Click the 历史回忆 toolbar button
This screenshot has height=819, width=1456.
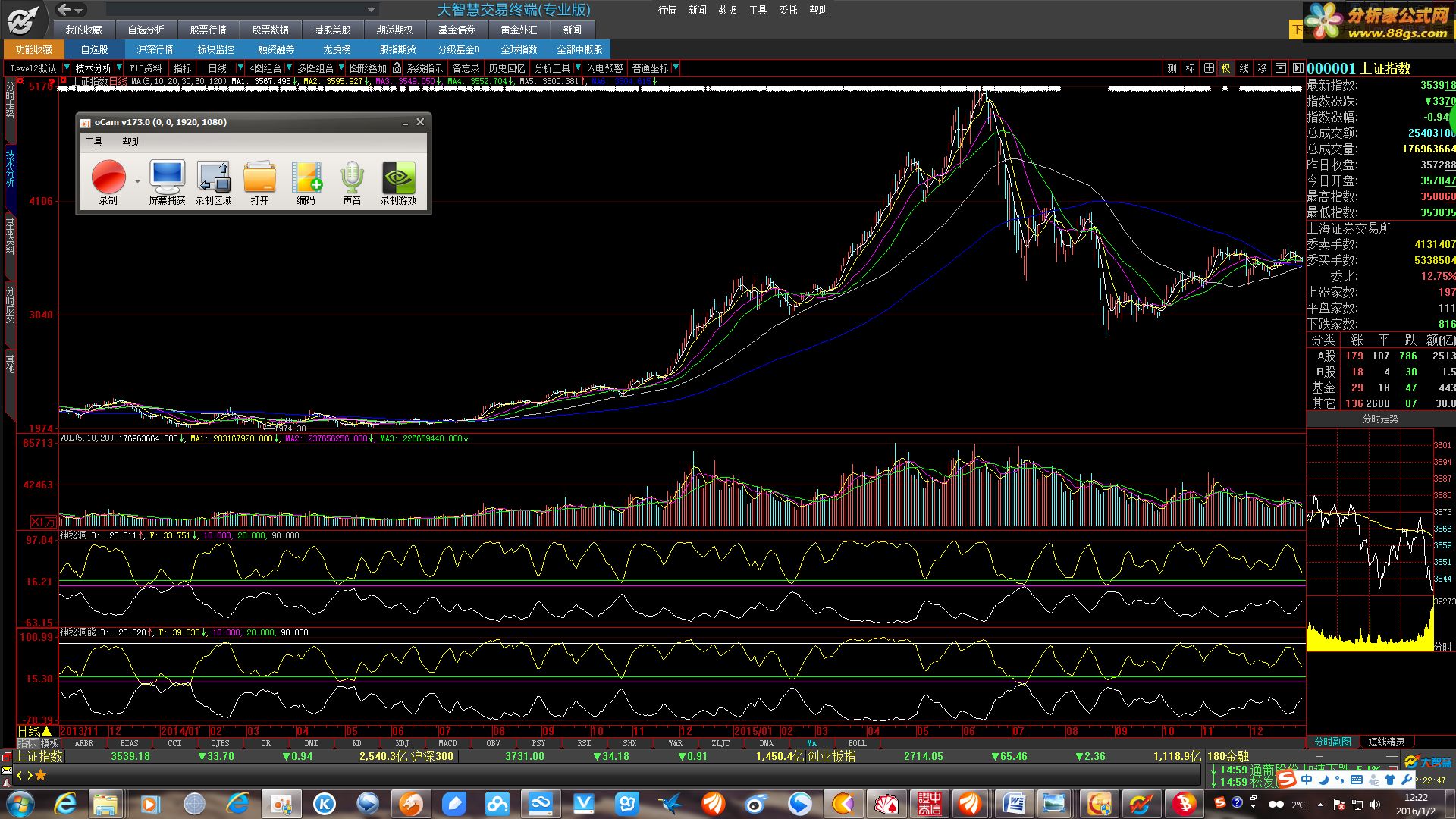point(507,68)
